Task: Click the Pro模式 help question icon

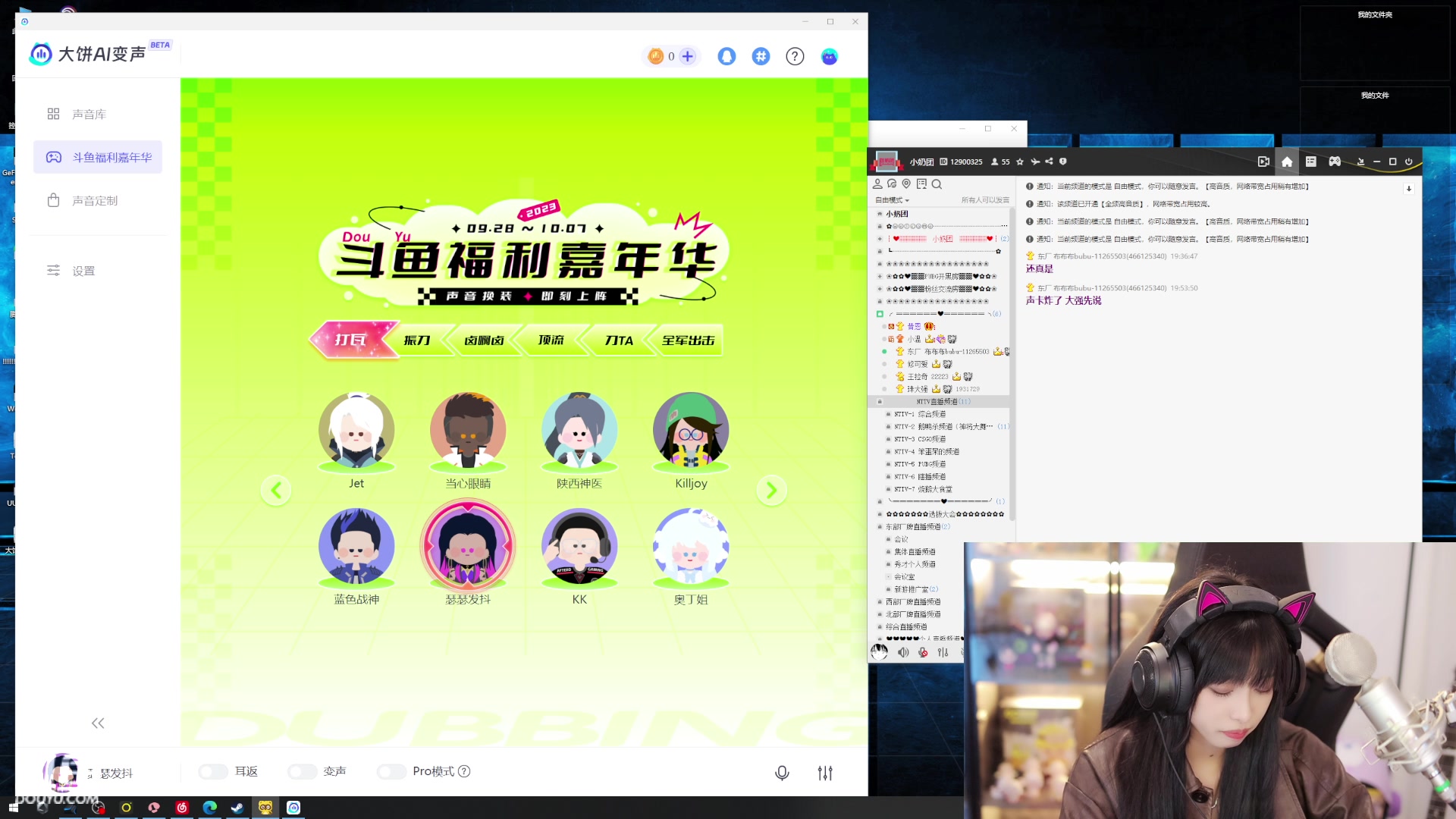Action: point(464,771)
